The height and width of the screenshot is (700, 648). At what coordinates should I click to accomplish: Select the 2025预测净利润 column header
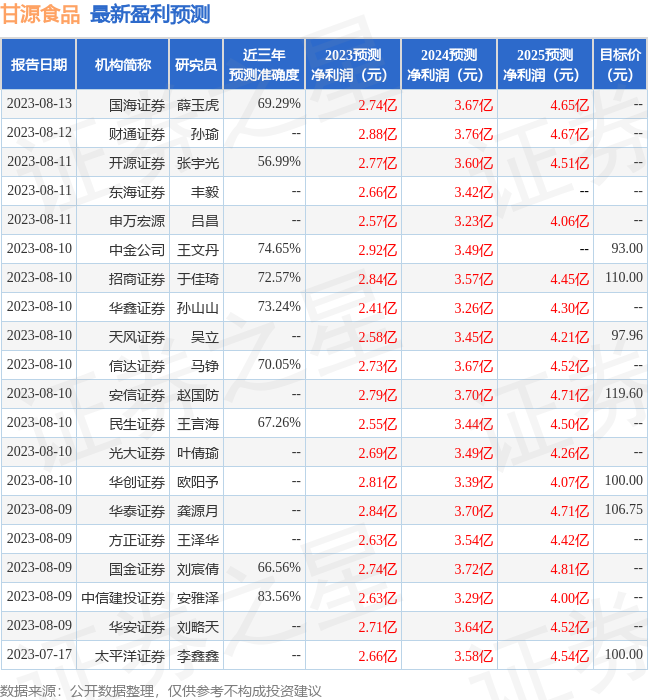[545, 65]
